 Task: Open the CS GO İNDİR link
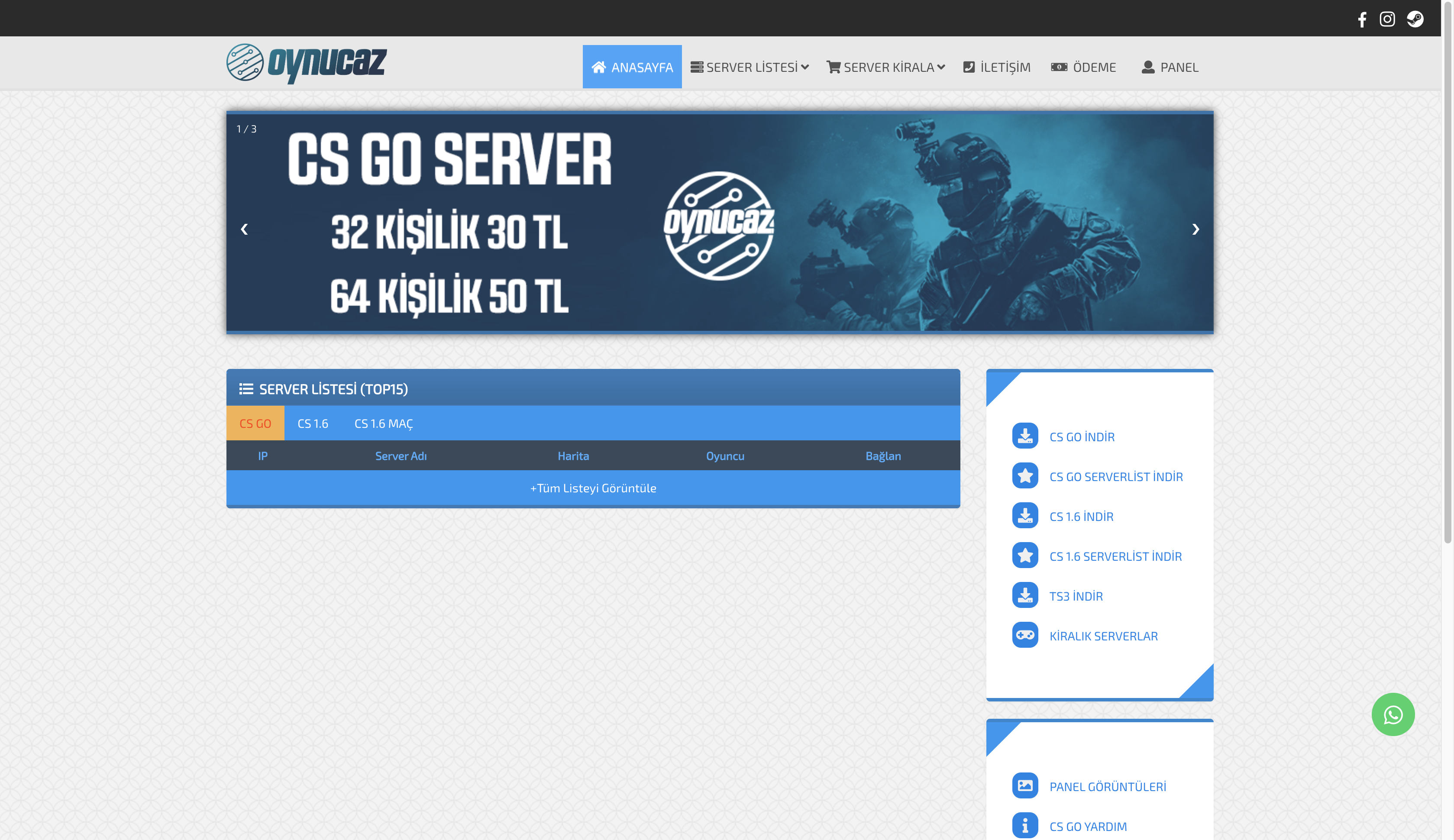coord(1082,437)
